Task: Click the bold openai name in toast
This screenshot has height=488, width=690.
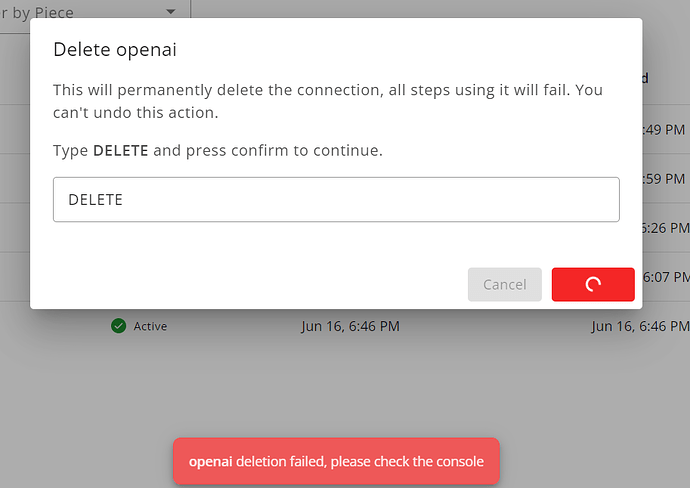Action: [211, 461]
